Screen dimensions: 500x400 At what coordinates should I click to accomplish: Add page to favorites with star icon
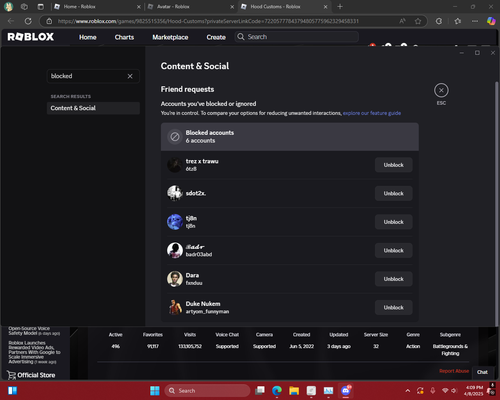[x=418, y=21]
